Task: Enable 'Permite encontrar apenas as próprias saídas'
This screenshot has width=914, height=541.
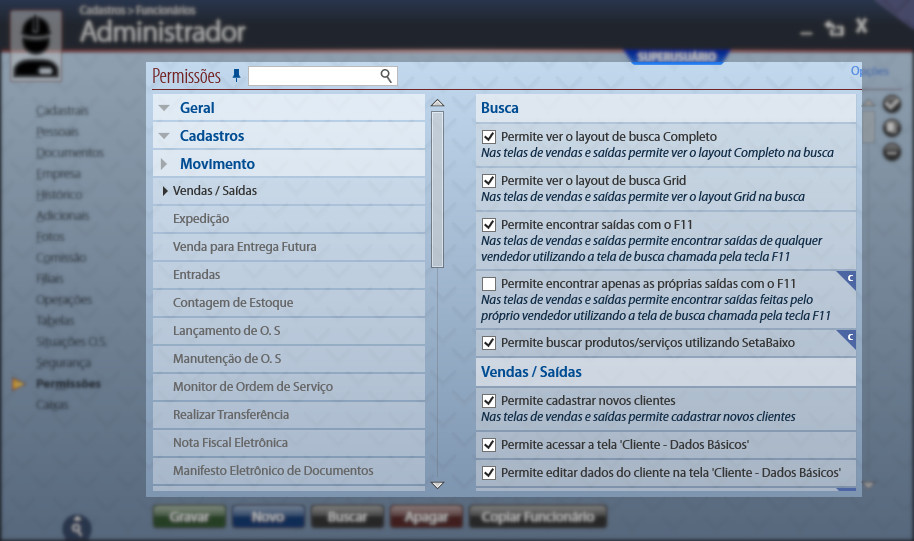Action: (x=489, y=284)
